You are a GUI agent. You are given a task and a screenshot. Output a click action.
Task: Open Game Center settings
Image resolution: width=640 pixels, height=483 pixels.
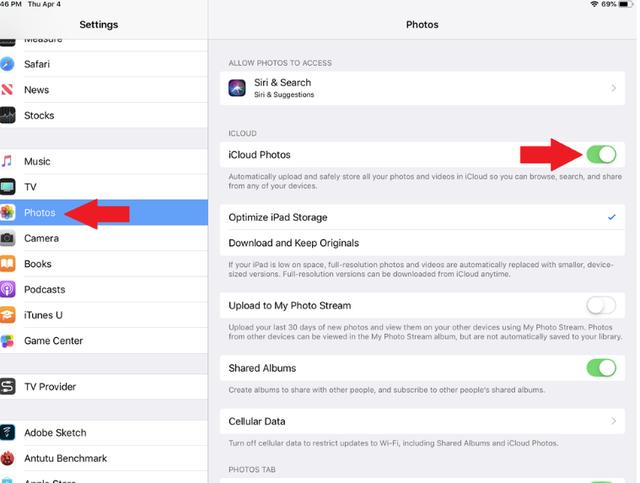click(104, 341)
